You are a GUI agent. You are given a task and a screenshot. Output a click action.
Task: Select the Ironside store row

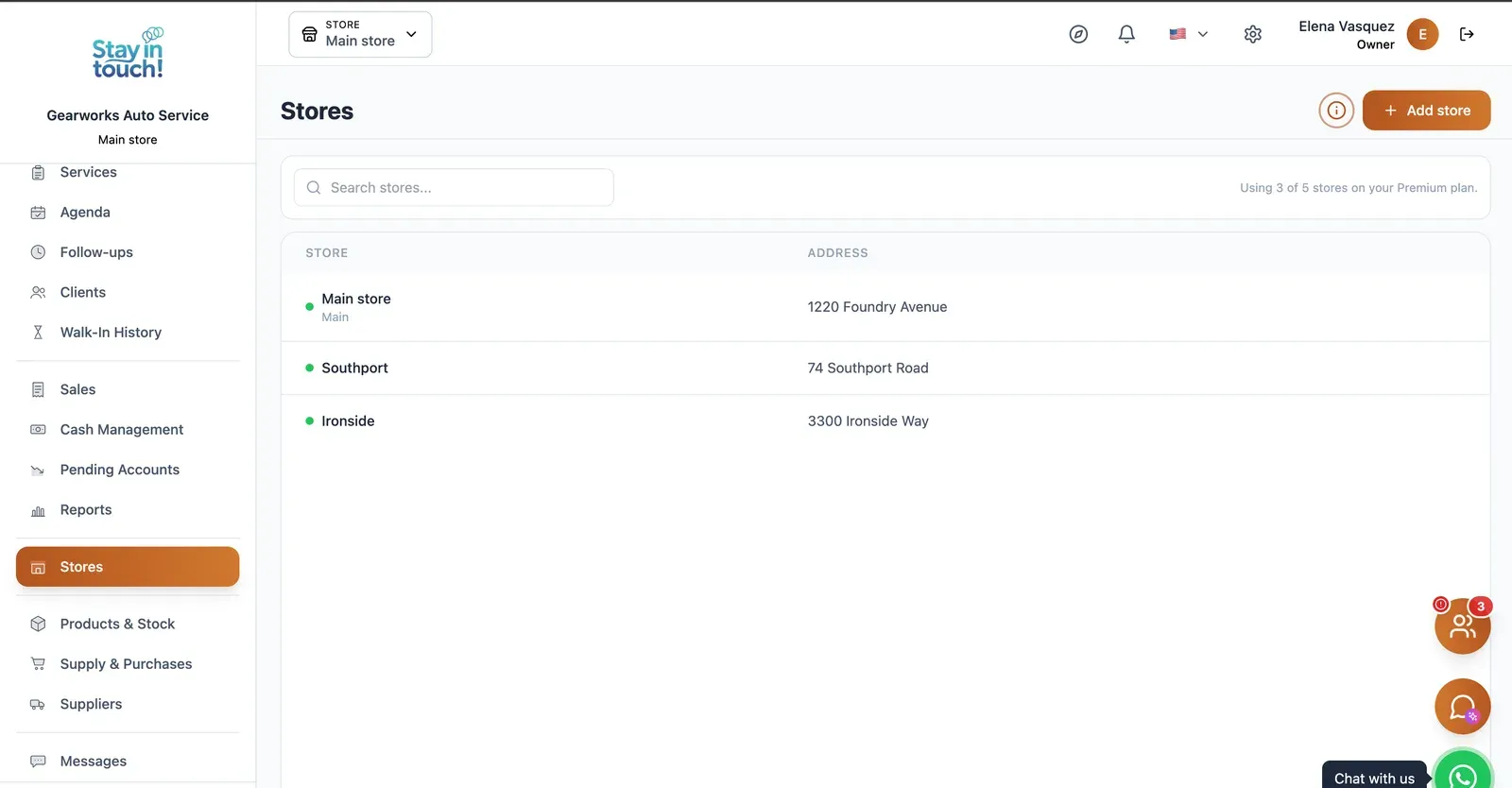[x=885, y=421]
